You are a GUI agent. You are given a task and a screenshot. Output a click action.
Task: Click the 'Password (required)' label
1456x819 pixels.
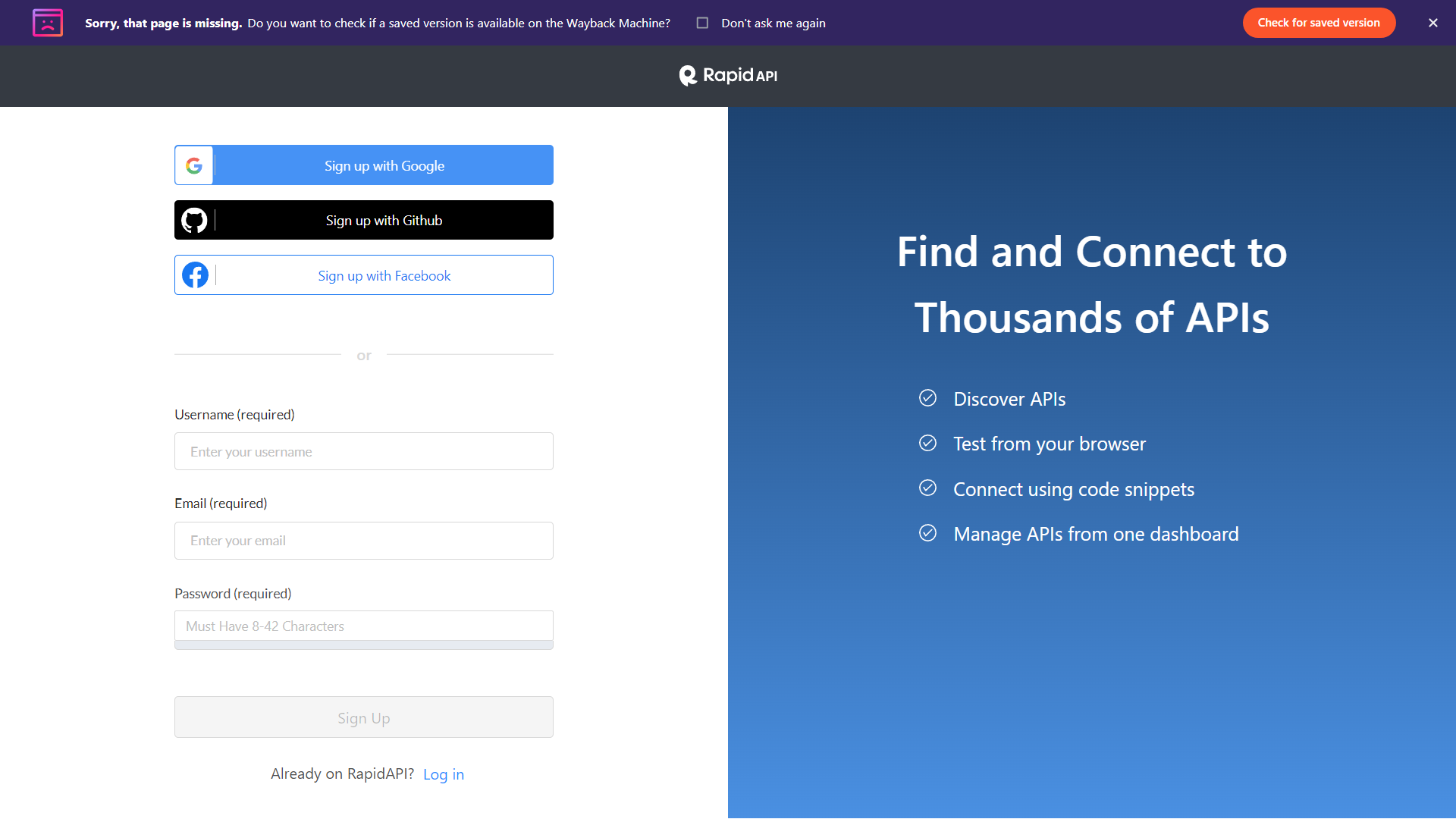coord(233,594)
